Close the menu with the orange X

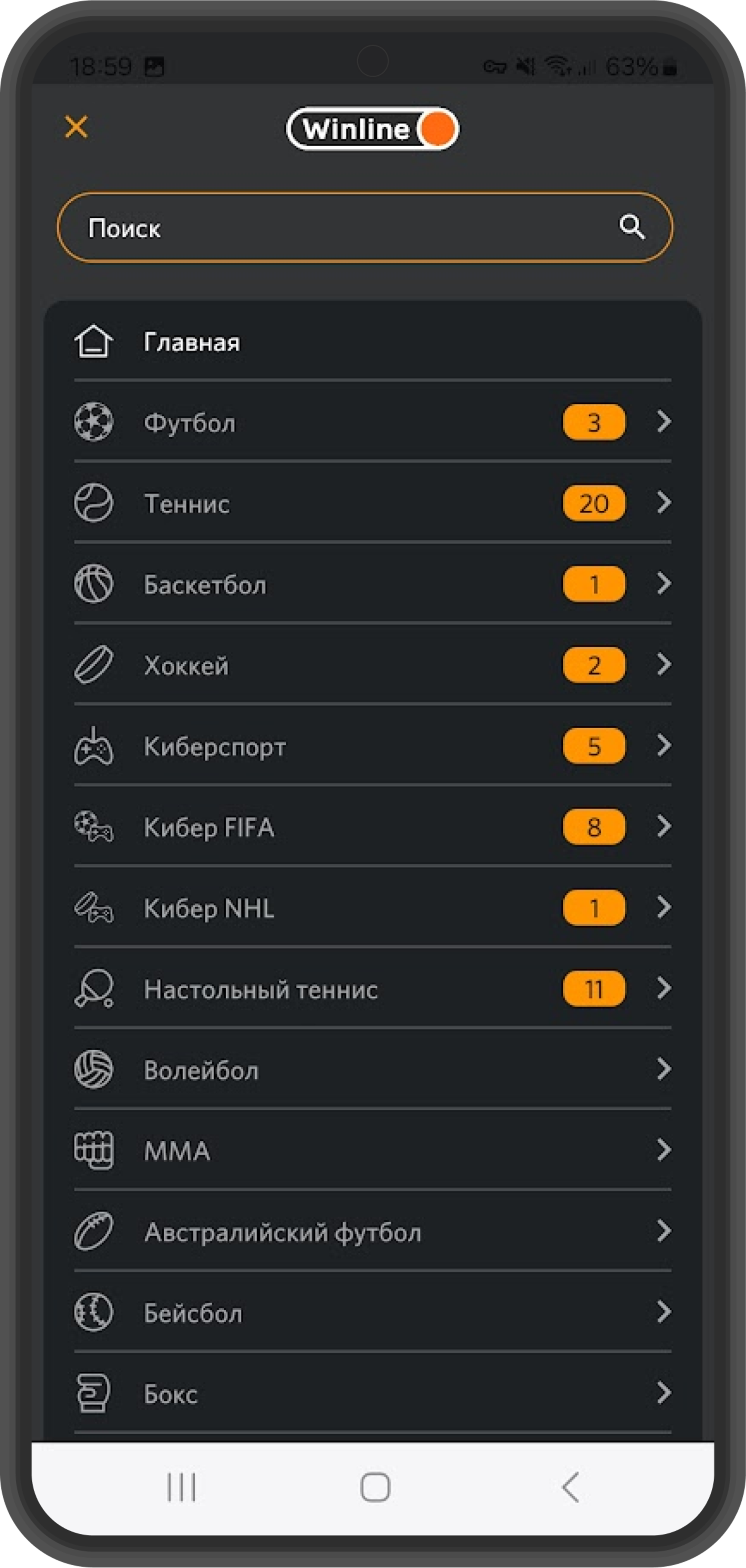click(x=77, y=127)
